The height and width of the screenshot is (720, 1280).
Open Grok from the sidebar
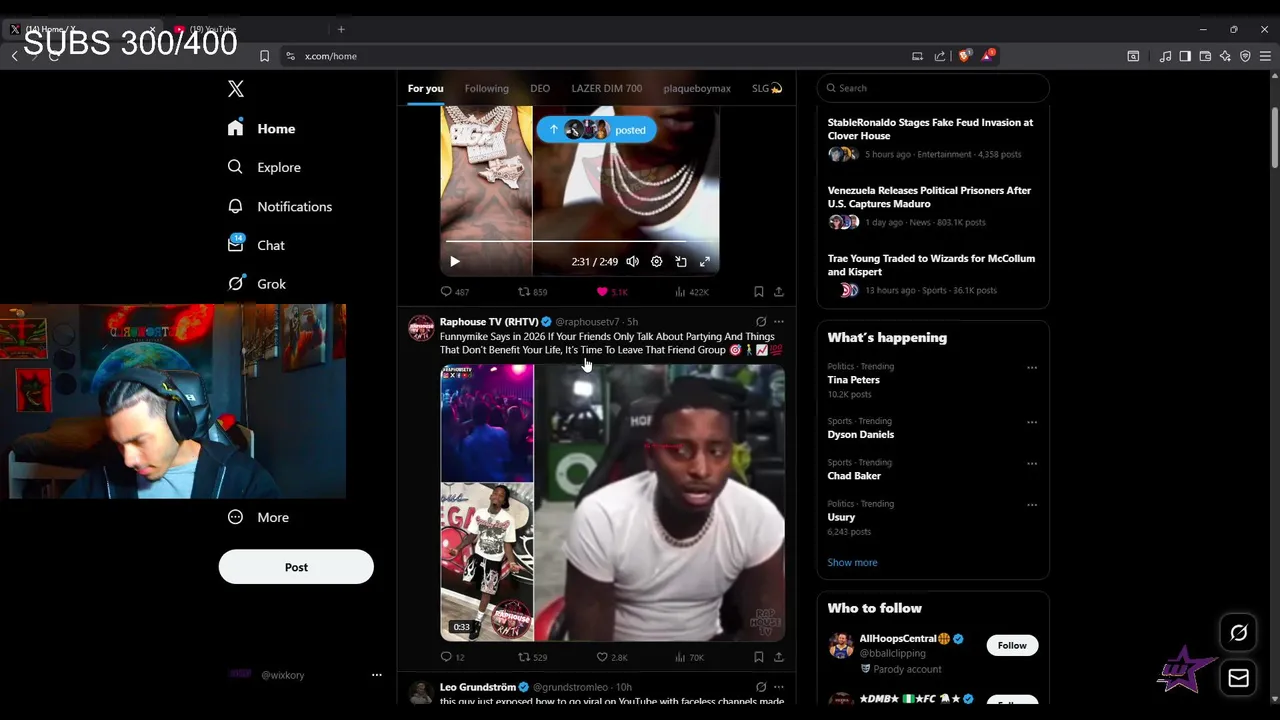[257, 284]
